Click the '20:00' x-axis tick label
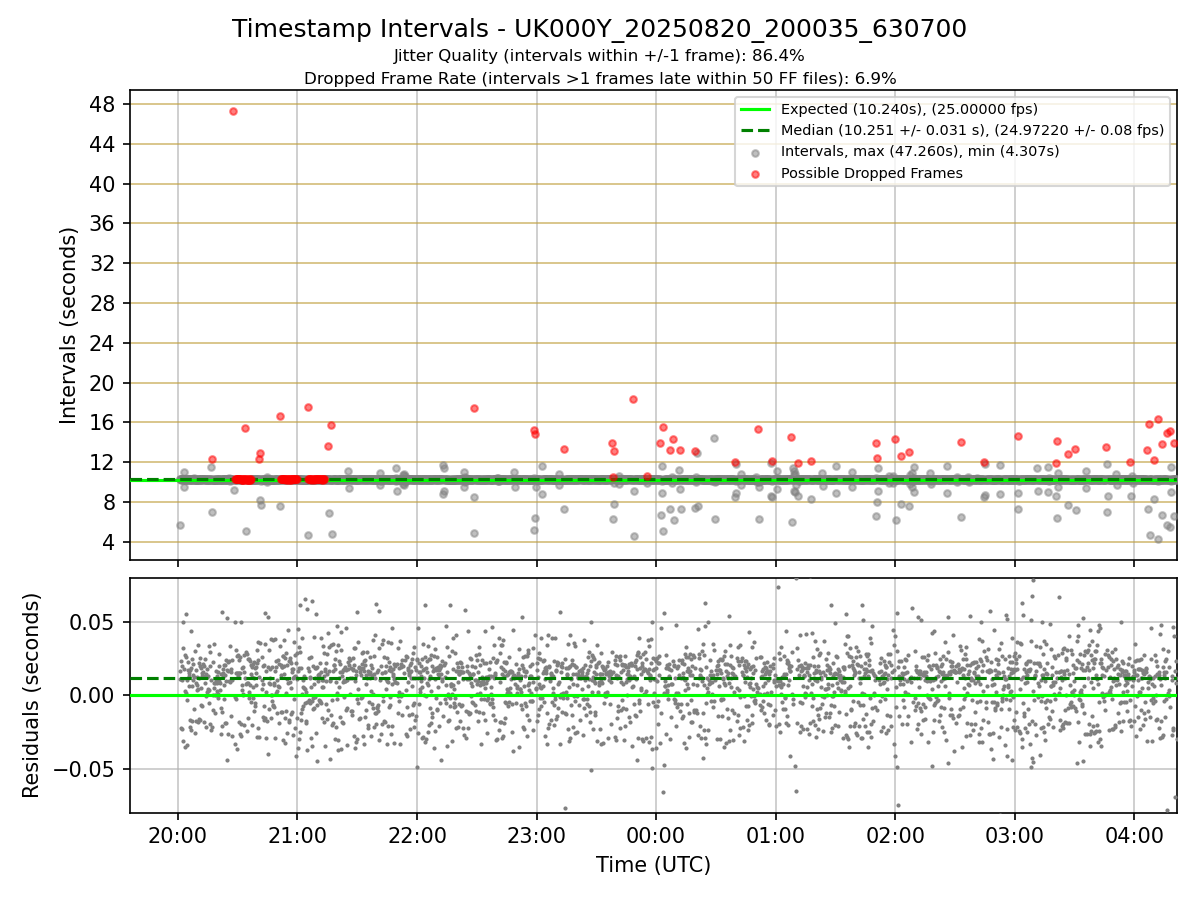The width and height of the screenshot is (1200, 900). 178,835
